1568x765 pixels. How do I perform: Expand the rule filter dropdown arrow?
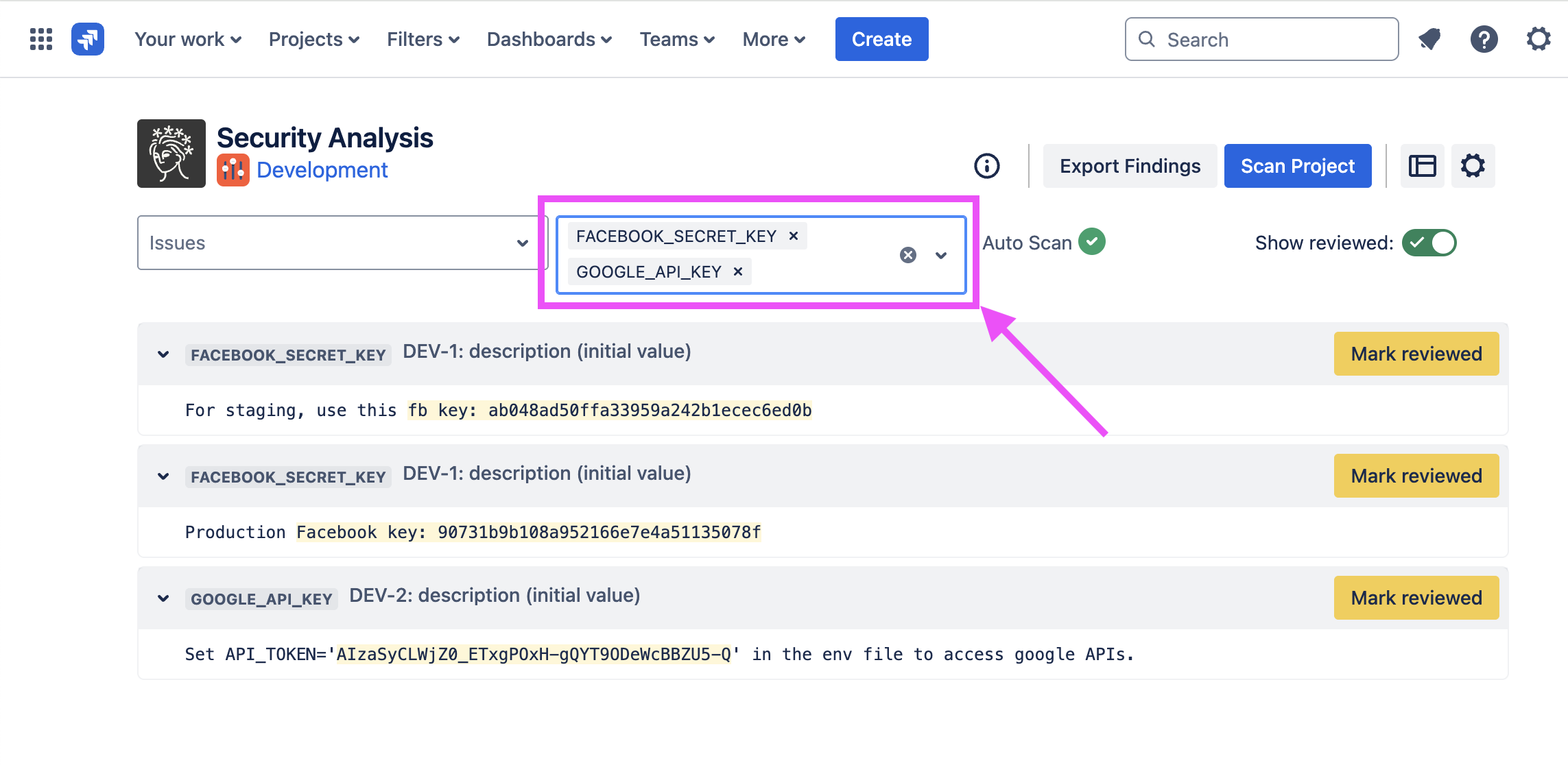point(941,255)
